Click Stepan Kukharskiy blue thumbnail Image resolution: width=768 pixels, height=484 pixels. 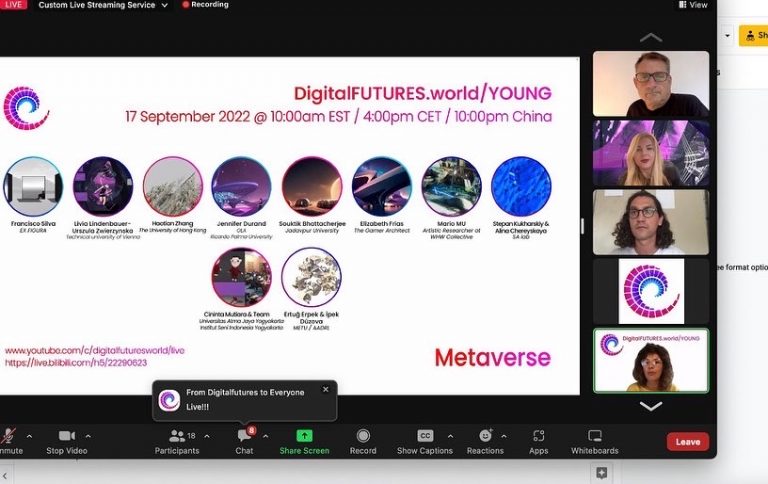point(521,186)
